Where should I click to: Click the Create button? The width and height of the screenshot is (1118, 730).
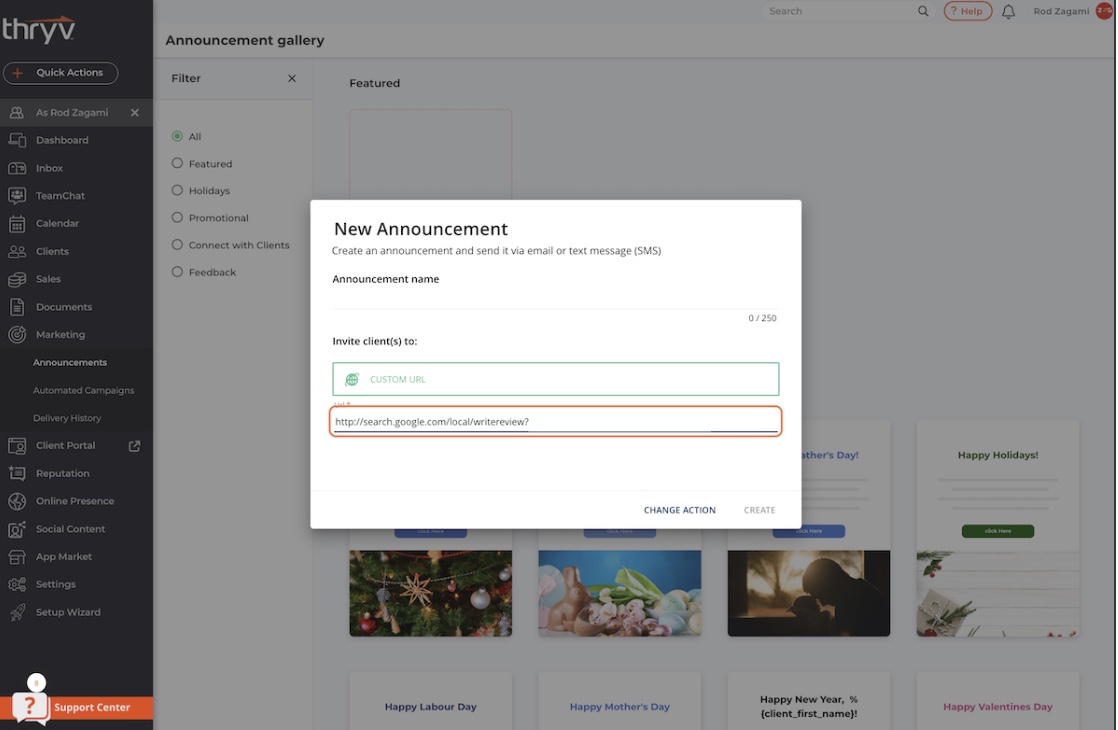tap(759, 510)
